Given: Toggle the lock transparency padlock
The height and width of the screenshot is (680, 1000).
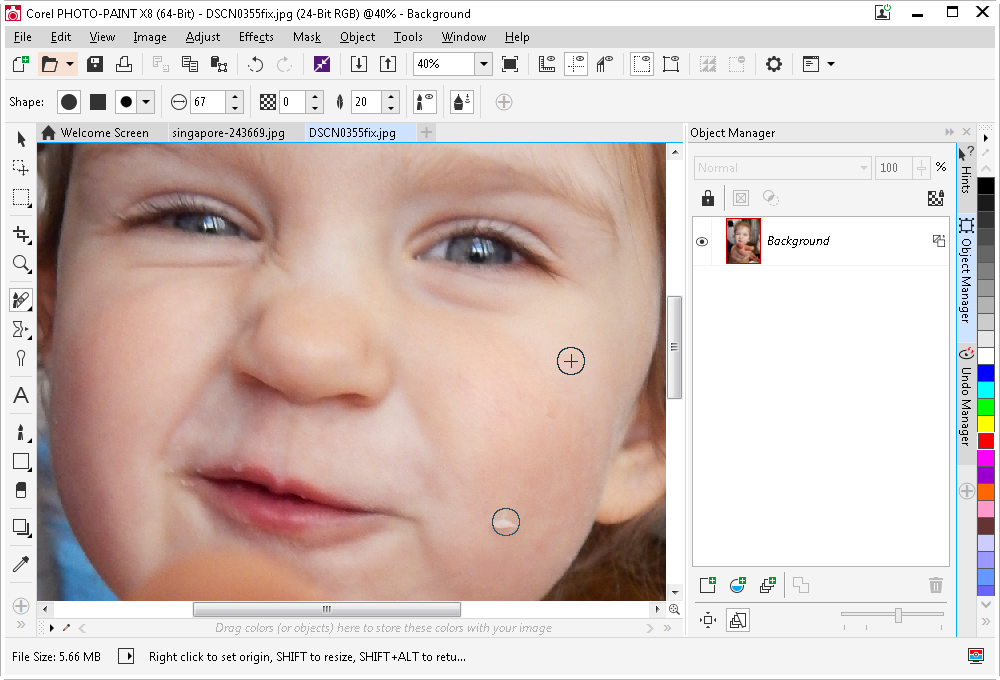Looking at the screenshot, I should 708,198.
